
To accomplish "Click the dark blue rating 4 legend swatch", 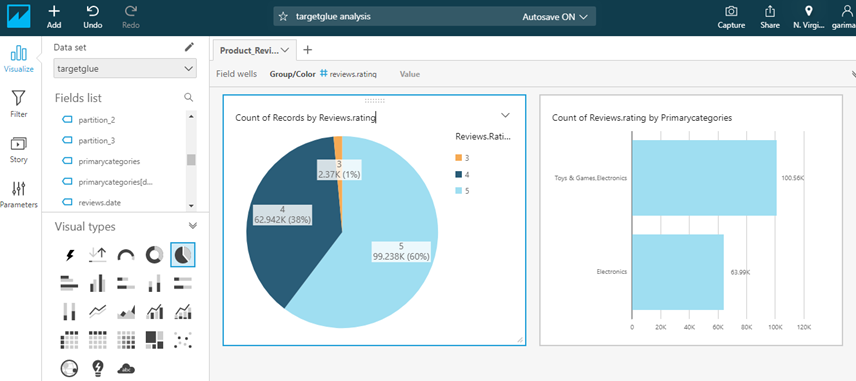I will tap(459, 175).
